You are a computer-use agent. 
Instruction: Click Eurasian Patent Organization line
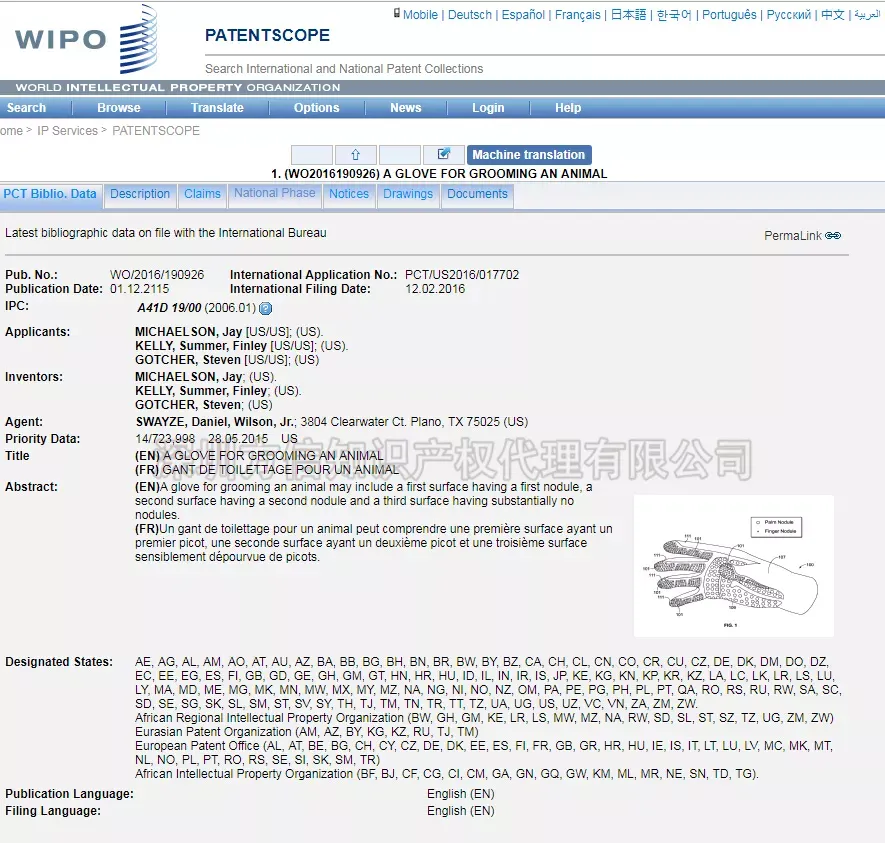click(306, 732)
